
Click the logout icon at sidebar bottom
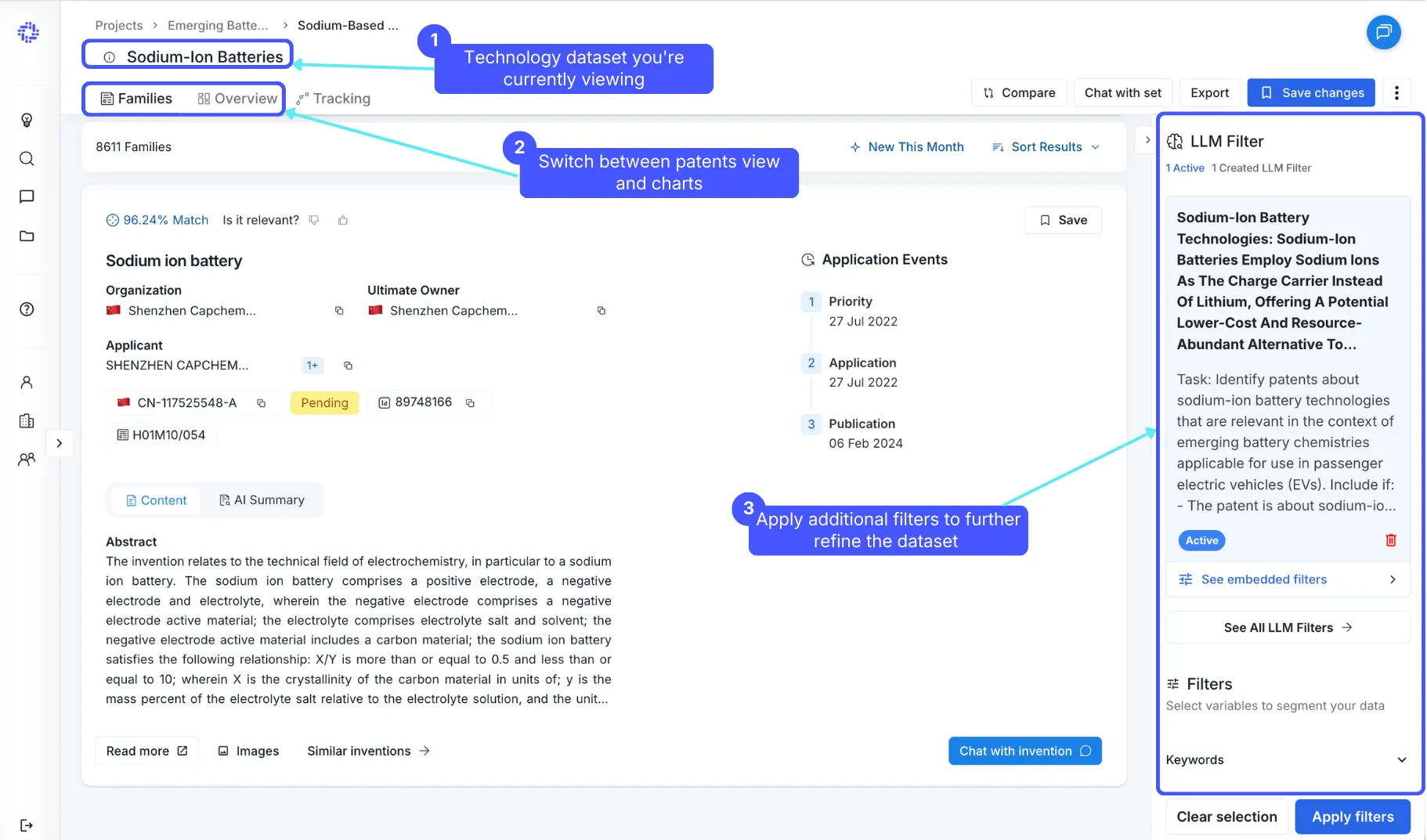point(27,825)
